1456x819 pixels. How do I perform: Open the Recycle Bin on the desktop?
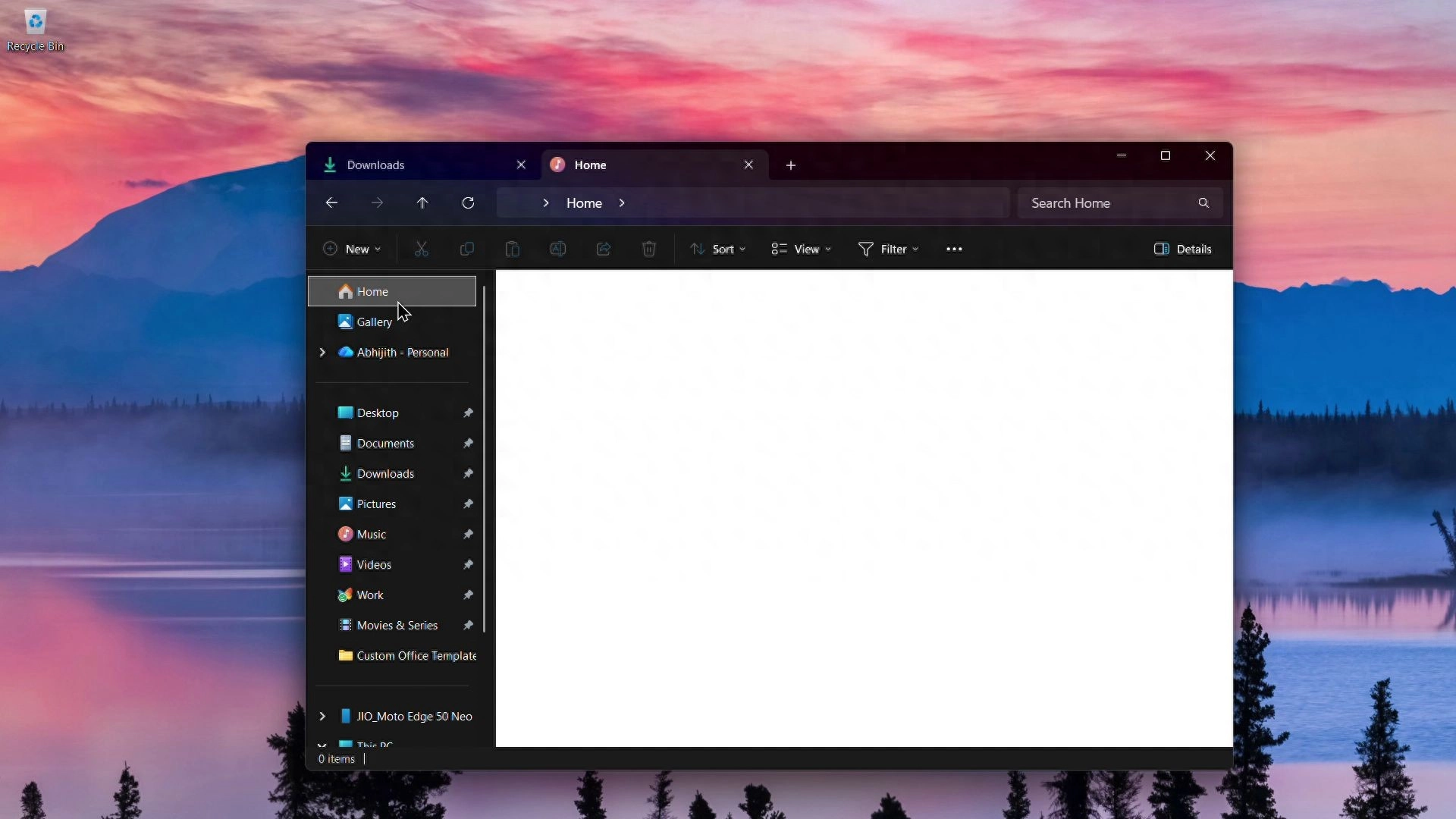click(x=36, y=23)
